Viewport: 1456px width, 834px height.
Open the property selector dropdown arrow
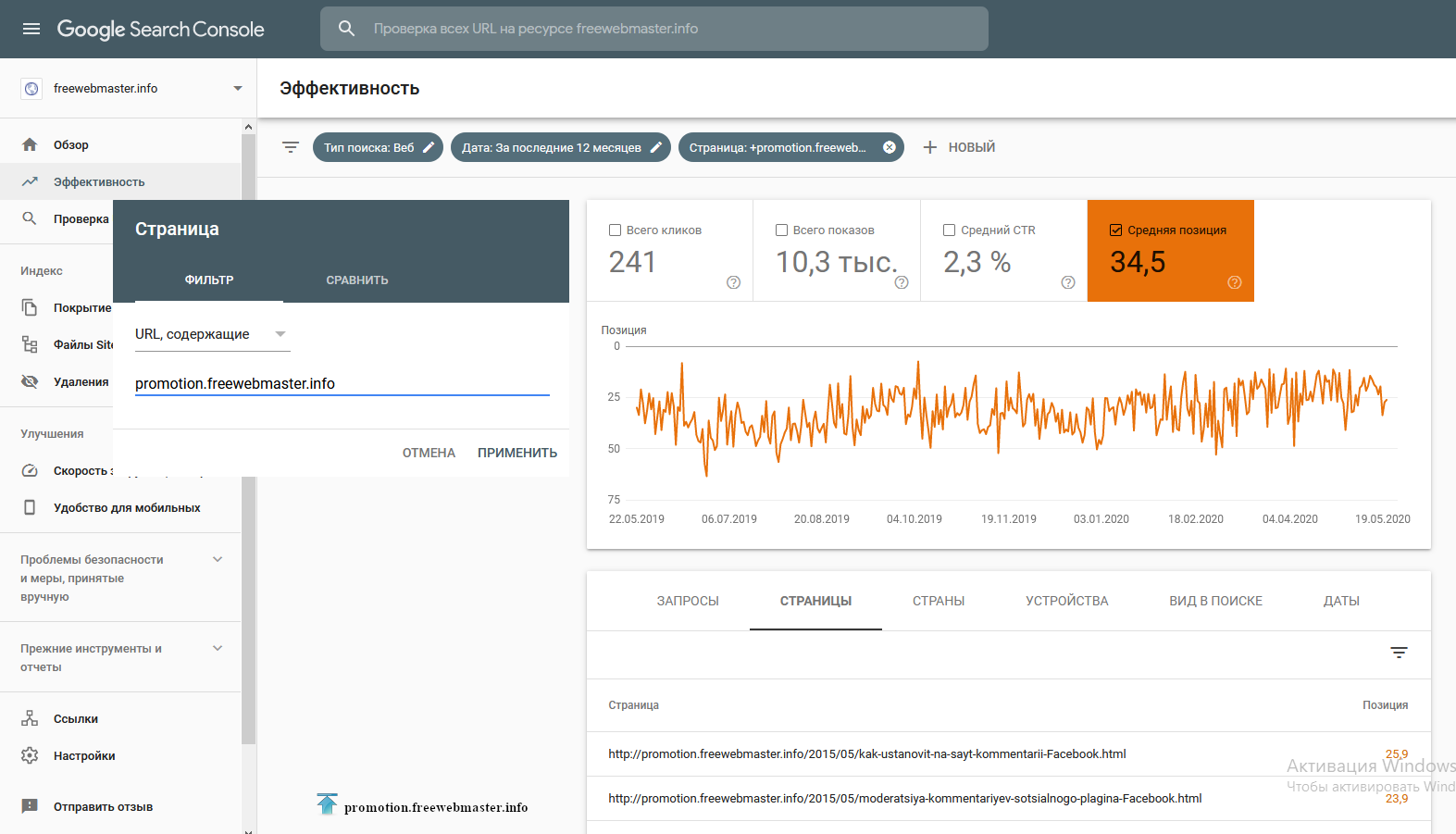tap(238, 89)
